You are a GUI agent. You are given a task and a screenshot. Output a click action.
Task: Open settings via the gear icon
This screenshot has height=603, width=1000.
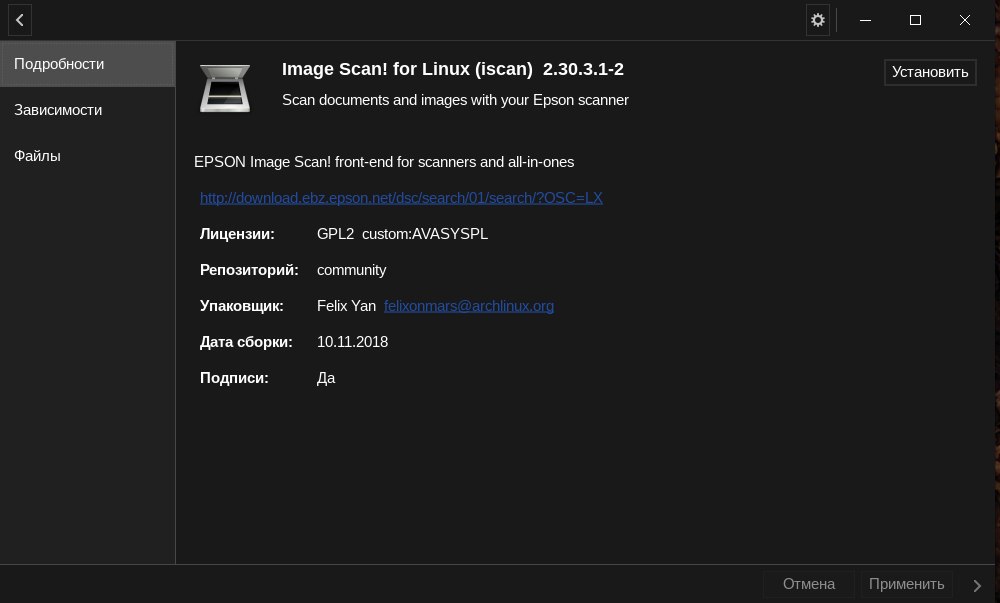tap(818, 20)
